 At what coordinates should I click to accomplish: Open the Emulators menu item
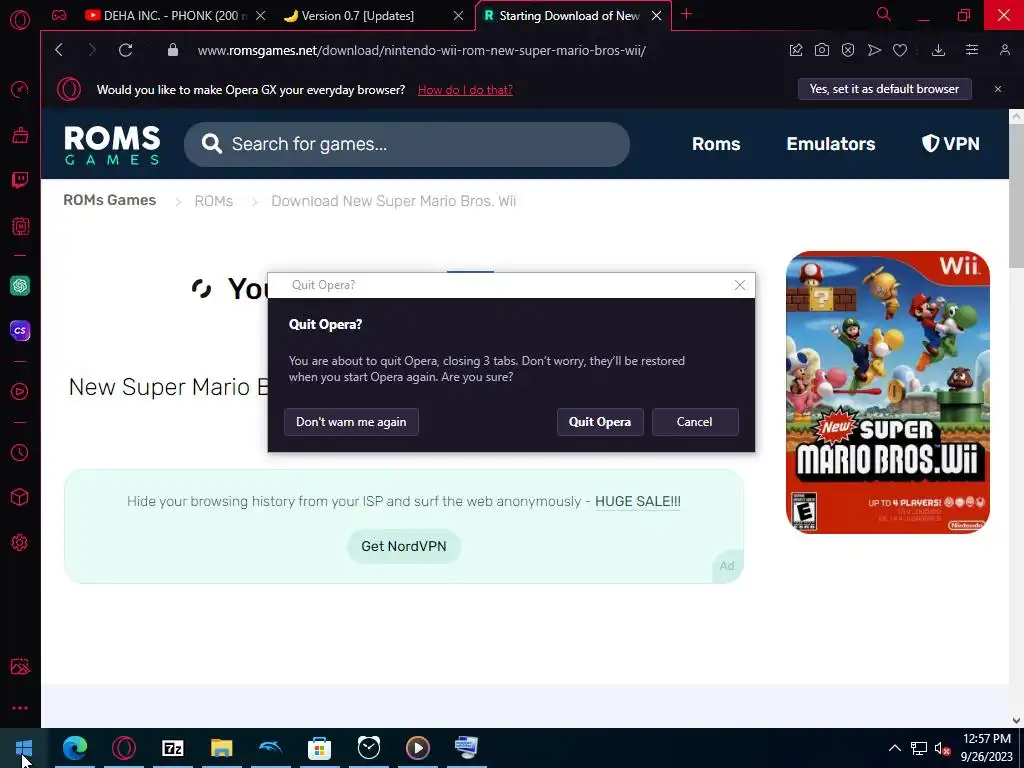point(831,144)
